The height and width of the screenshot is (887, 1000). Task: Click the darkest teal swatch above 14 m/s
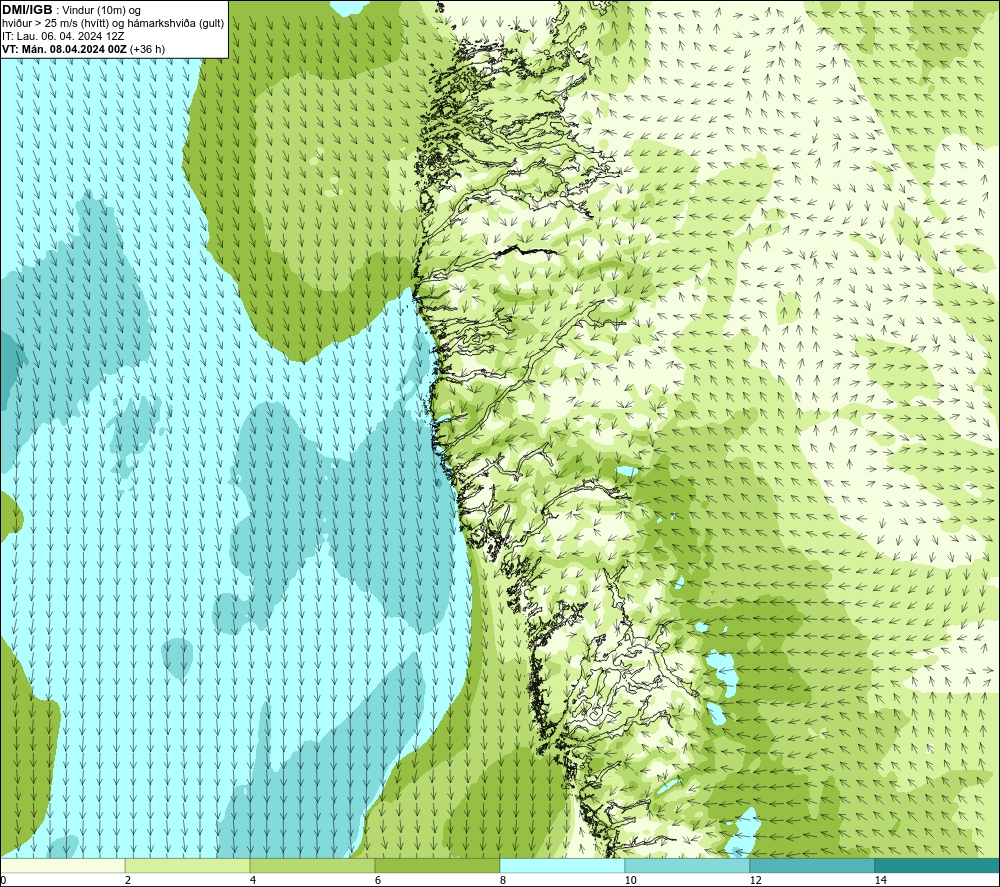click(938, 865)
